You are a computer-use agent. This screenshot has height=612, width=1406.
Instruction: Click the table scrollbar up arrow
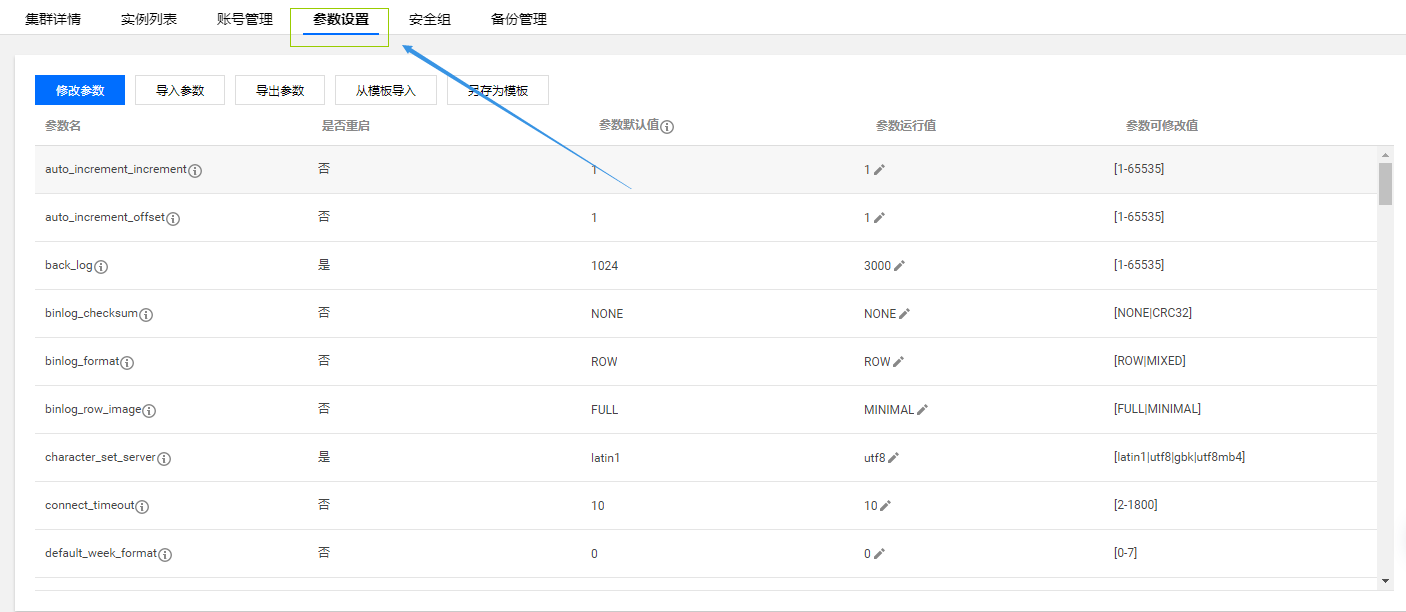(1385, 155)
